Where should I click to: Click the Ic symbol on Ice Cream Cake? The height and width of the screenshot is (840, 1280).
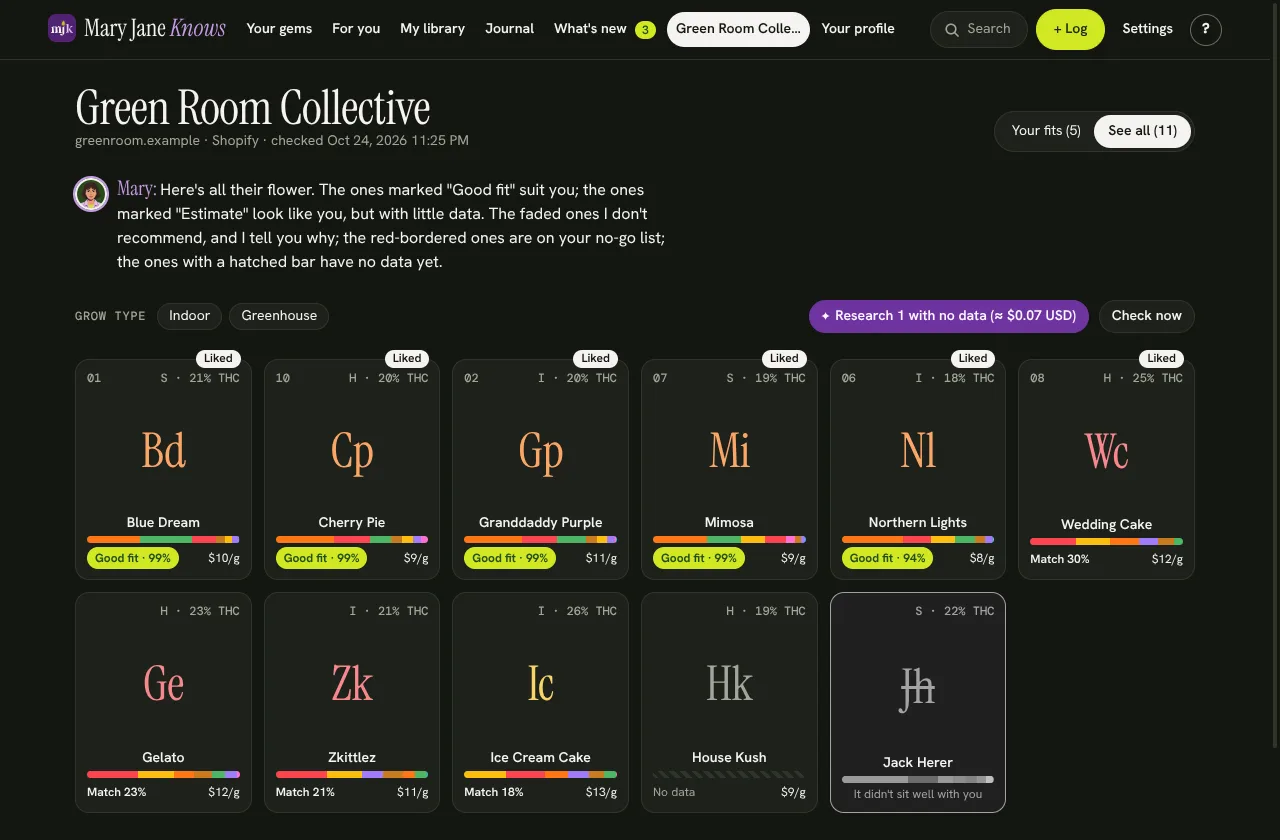(x=541, y=684)
